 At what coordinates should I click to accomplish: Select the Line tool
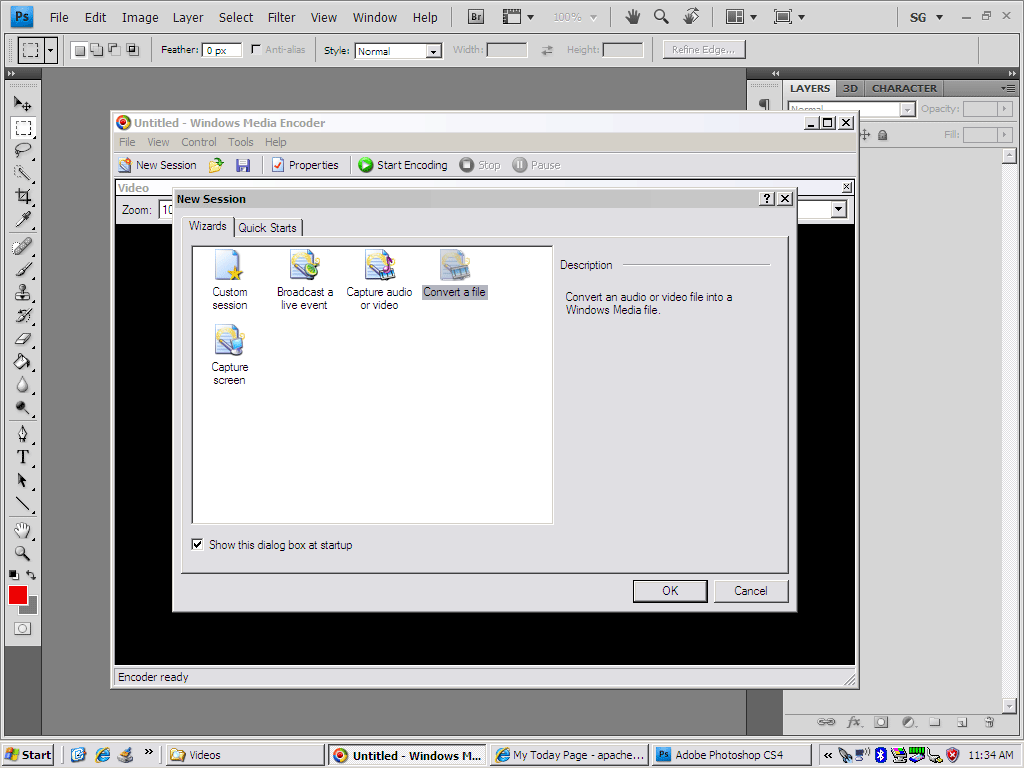coord(23,504)
